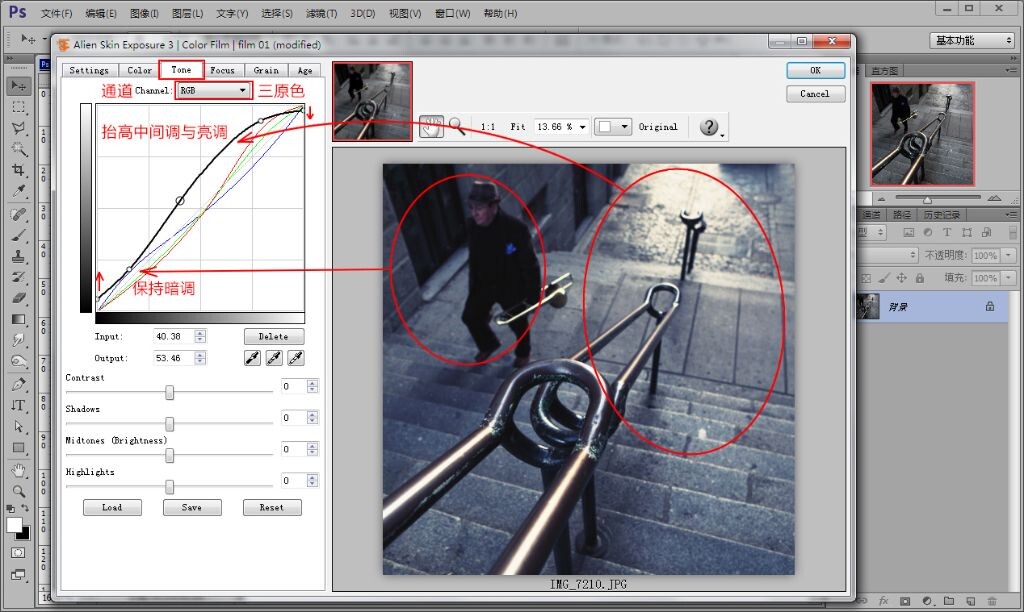Increase the Contrast value stepper
The image size is (1024, 612).
(313, 383)
